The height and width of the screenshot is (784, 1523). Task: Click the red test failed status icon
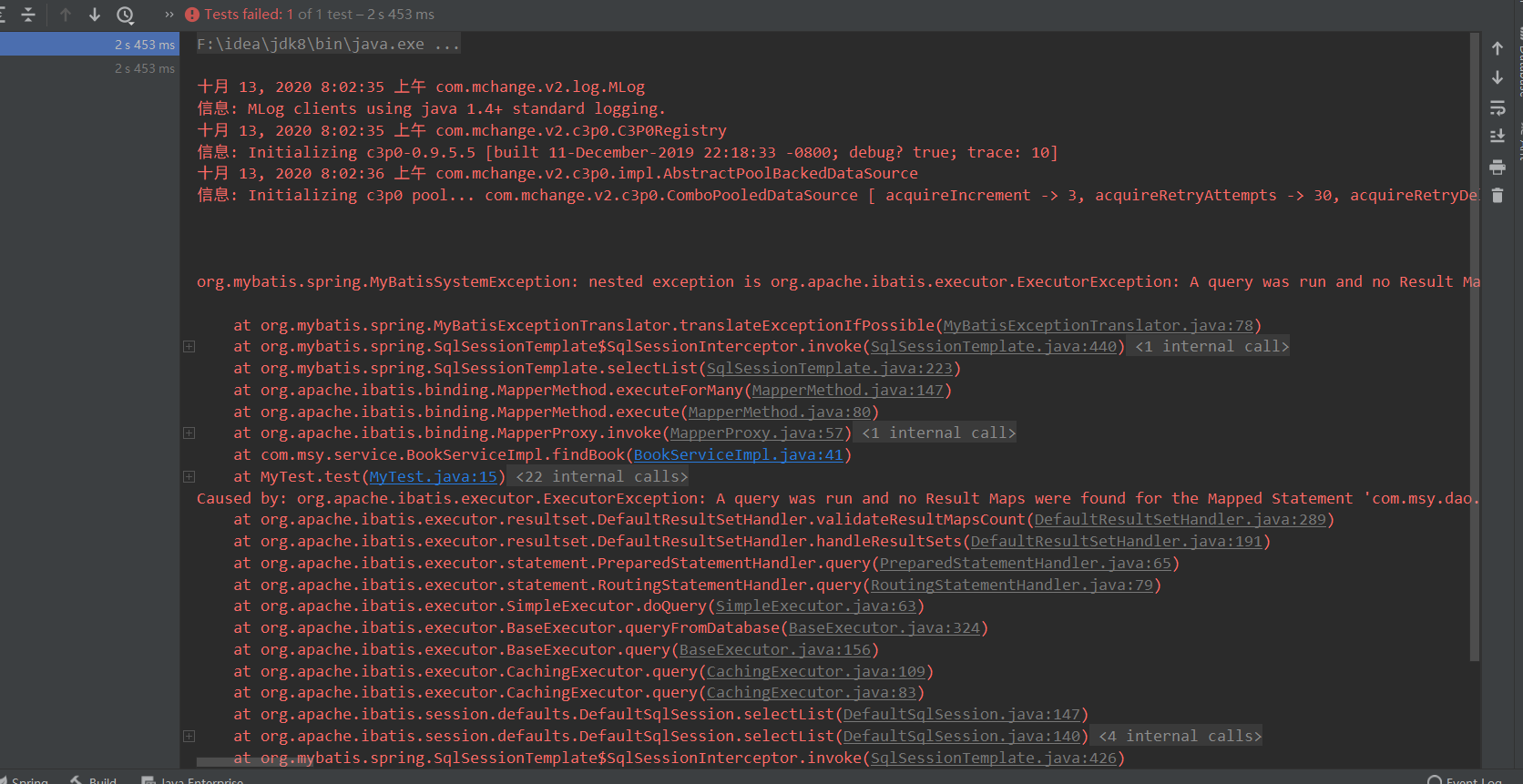[192, 15]
